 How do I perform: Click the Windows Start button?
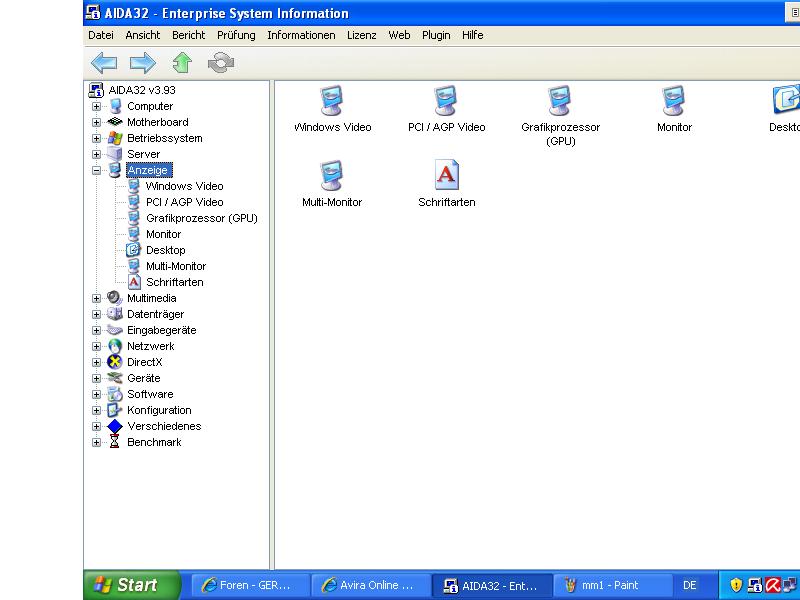132,585
